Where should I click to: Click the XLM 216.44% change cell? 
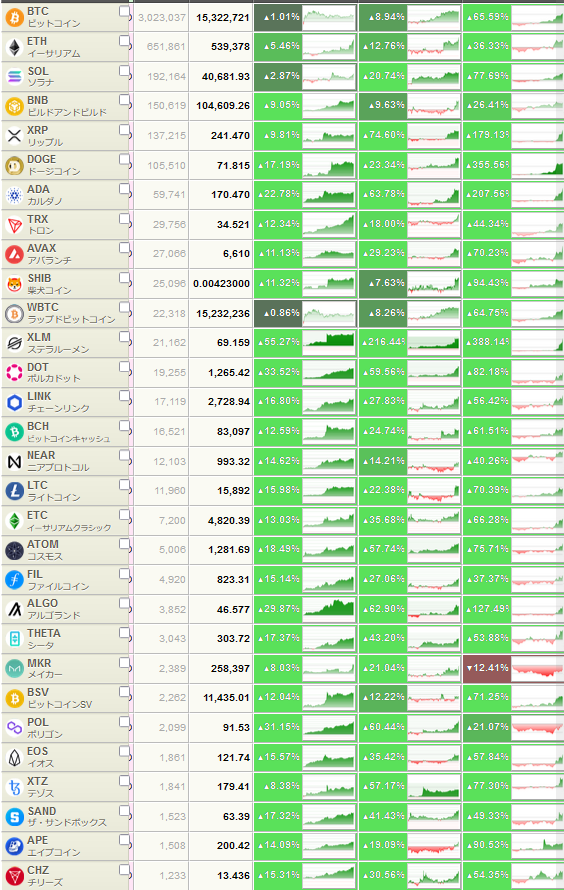pos(383,342)
